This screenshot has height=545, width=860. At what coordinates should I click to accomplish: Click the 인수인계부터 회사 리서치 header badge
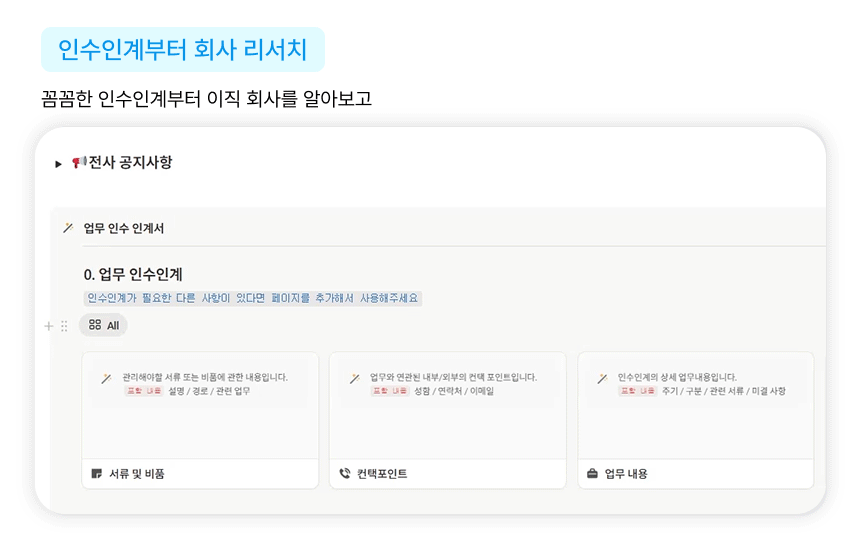coord(183,49)
